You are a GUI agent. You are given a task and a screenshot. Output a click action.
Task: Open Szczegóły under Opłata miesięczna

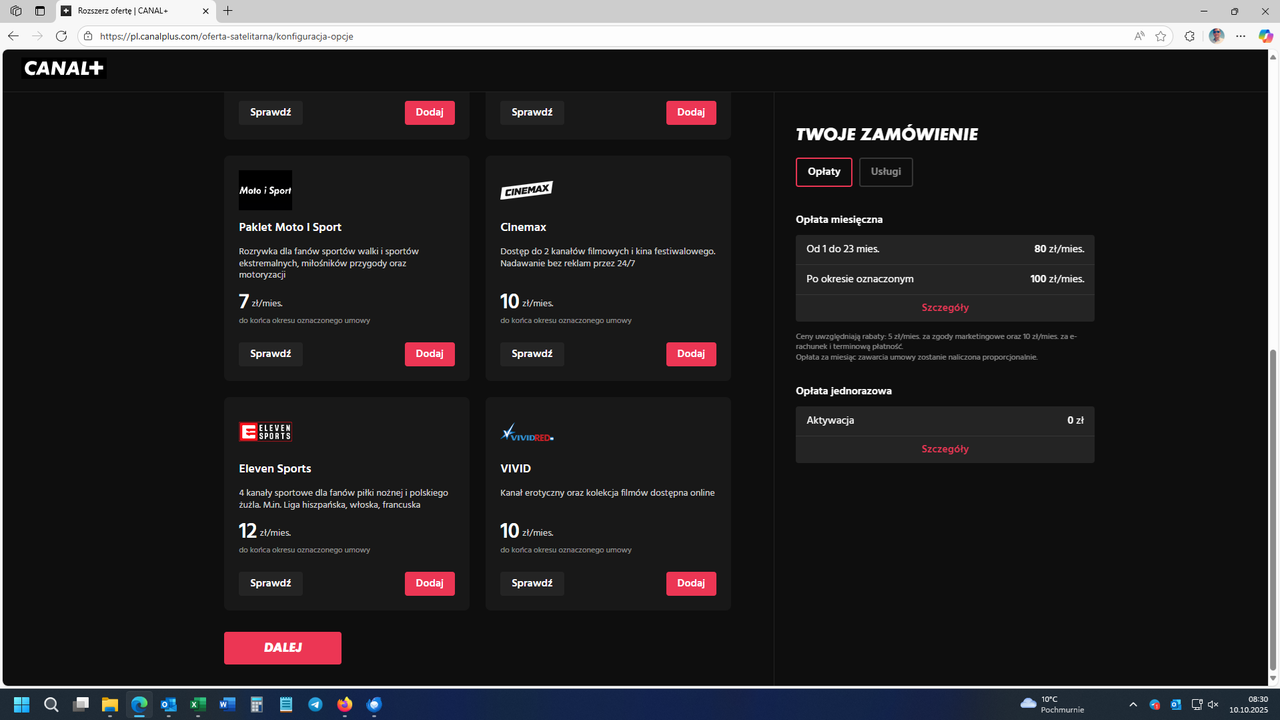click(x=945, y=308)
